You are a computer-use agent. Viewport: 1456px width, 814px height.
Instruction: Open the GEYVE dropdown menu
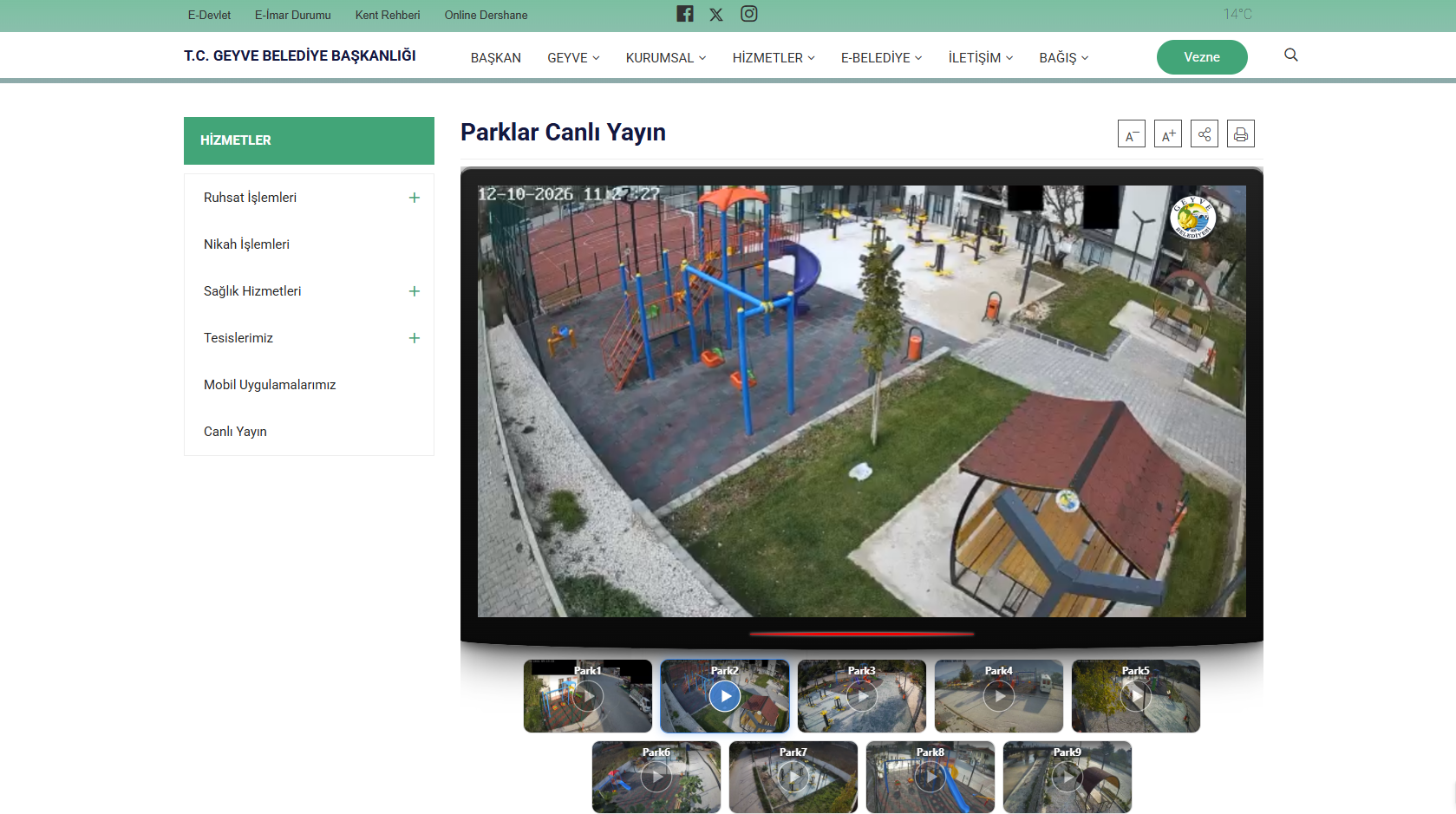point(573,58)
